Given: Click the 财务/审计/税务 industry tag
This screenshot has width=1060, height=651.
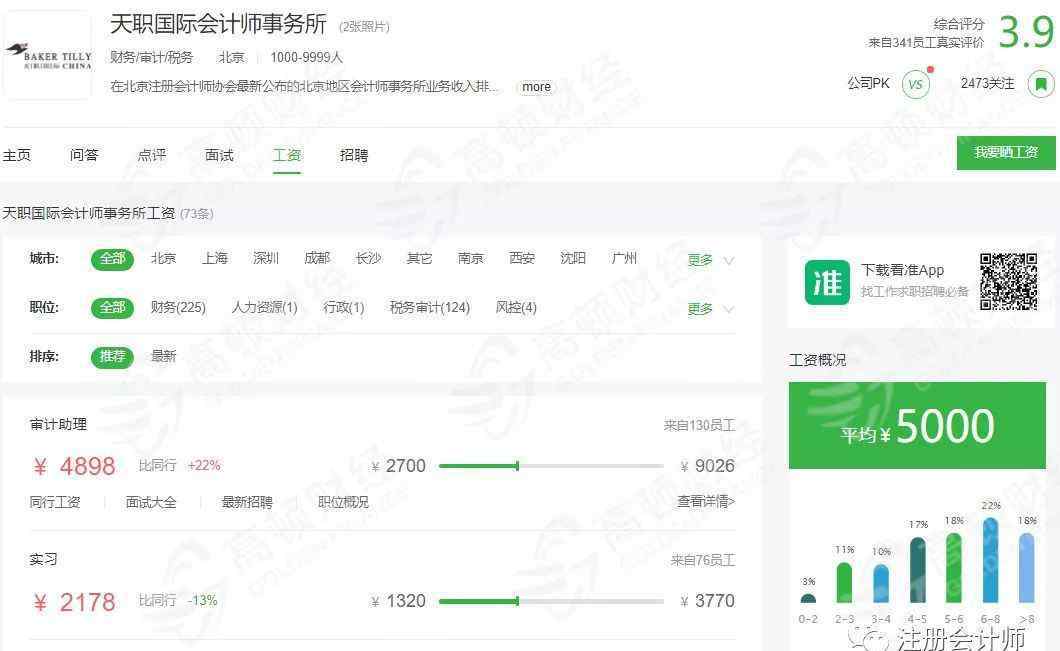Looking at the screenshot, I should pos(151,57).
